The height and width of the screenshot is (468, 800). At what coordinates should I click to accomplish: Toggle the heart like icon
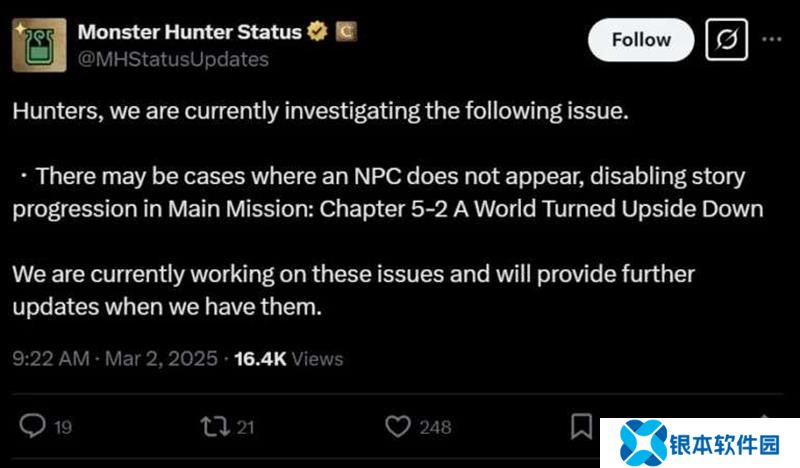click(x=398, y=427)
